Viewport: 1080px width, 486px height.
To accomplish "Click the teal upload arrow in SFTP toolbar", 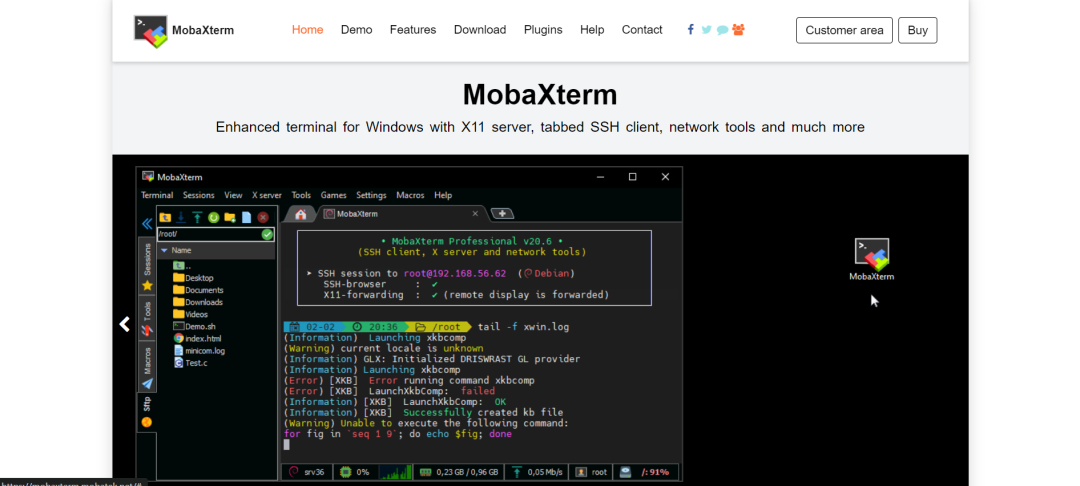I will coord(197,217).
